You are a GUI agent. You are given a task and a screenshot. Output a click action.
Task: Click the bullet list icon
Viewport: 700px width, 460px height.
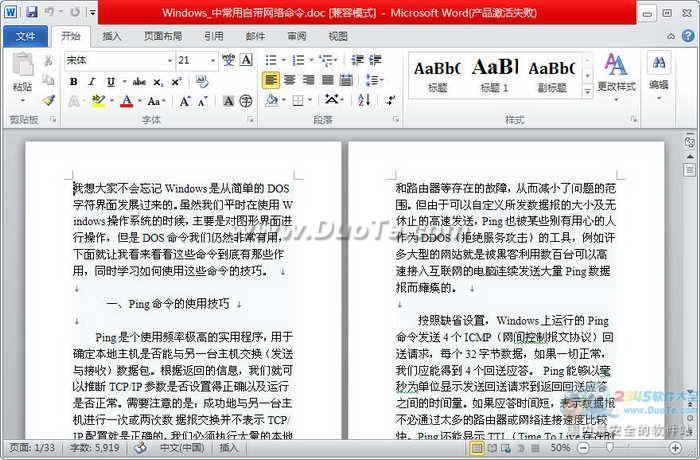point(271,60)
